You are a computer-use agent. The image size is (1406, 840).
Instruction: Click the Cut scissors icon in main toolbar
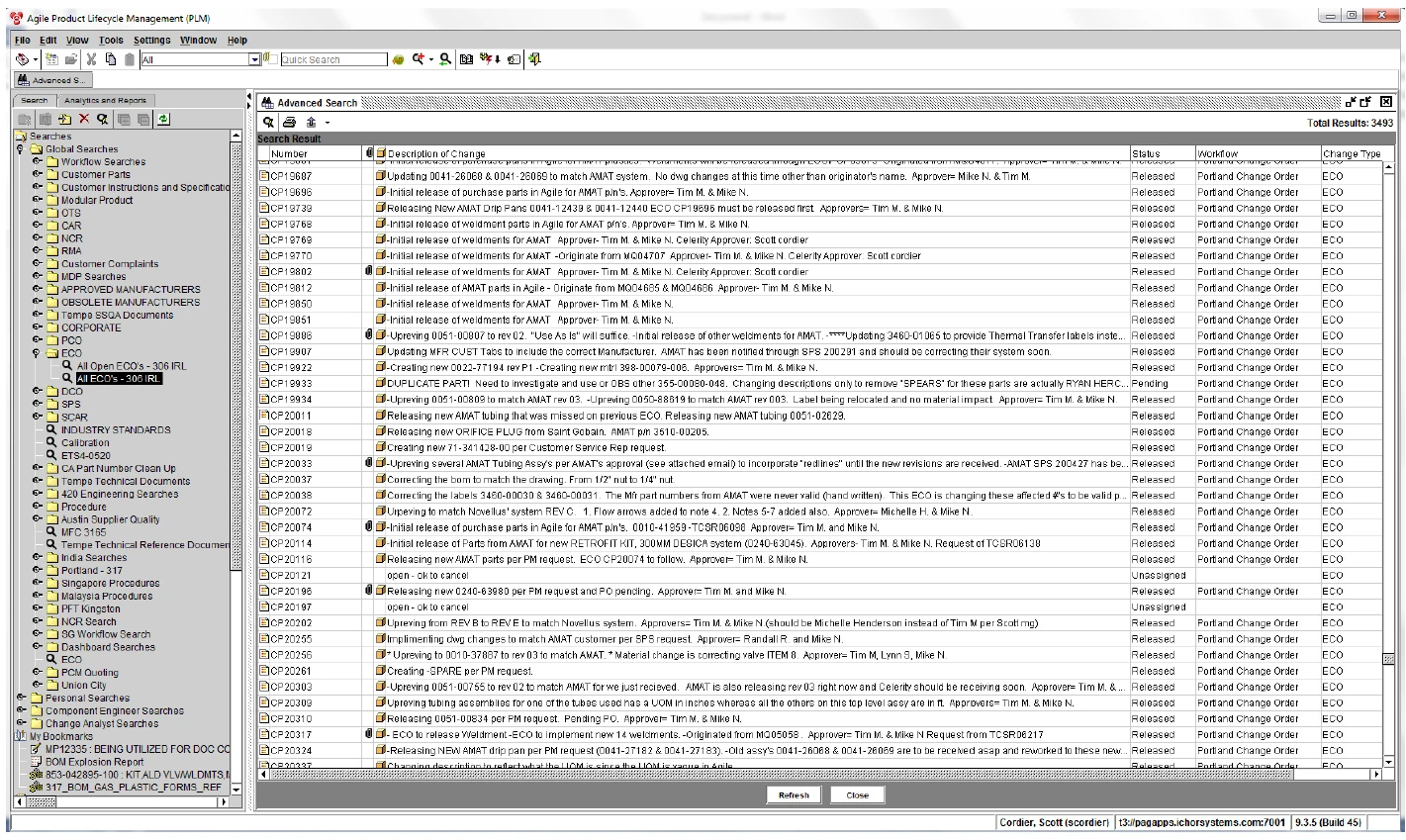(x=92, y=59)
